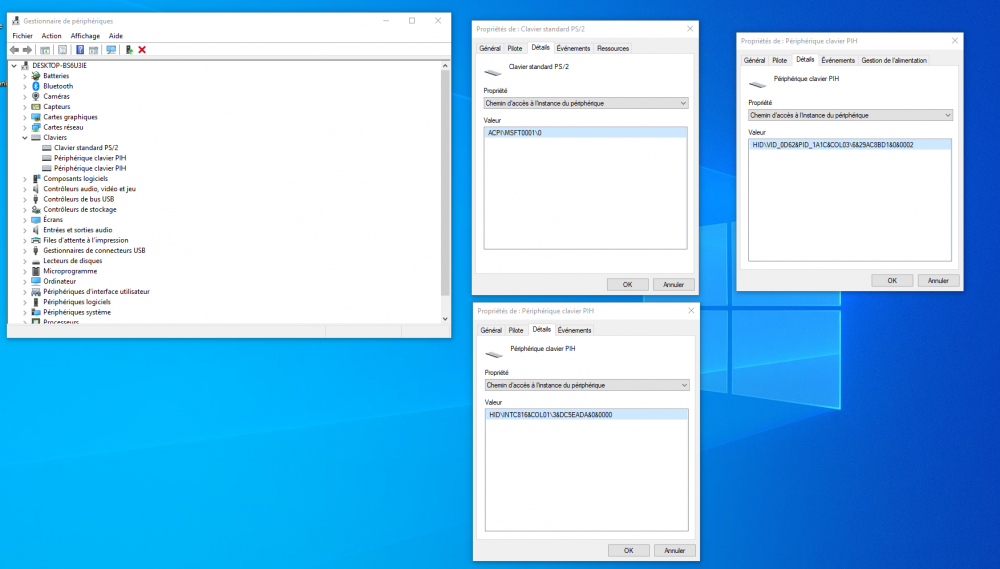Click OK in Clavier standard PS/2 dialog
Viewport: 1000px width, 569px height.
pos(628,284)
